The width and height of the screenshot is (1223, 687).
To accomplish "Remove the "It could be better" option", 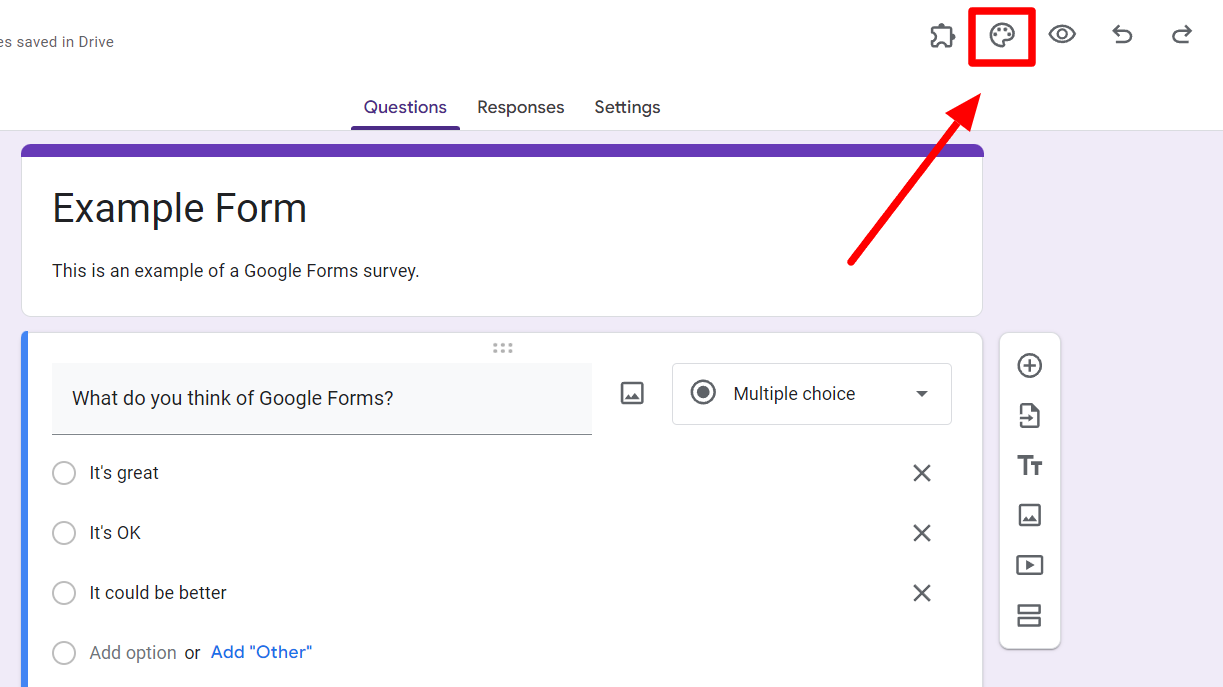I will pos(922,593).
